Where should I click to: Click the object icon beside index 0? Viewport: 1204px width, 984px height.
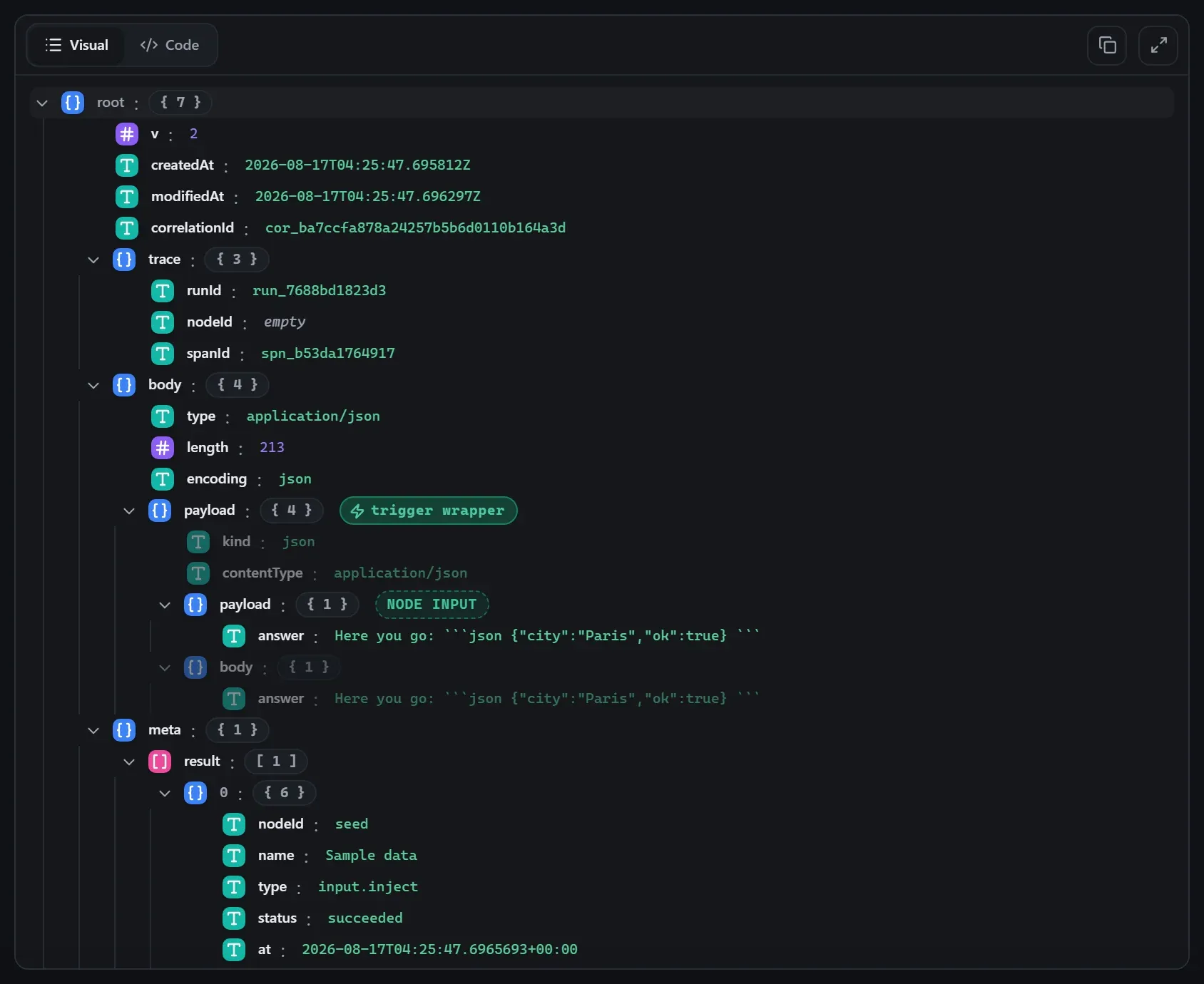click(195, 793)
